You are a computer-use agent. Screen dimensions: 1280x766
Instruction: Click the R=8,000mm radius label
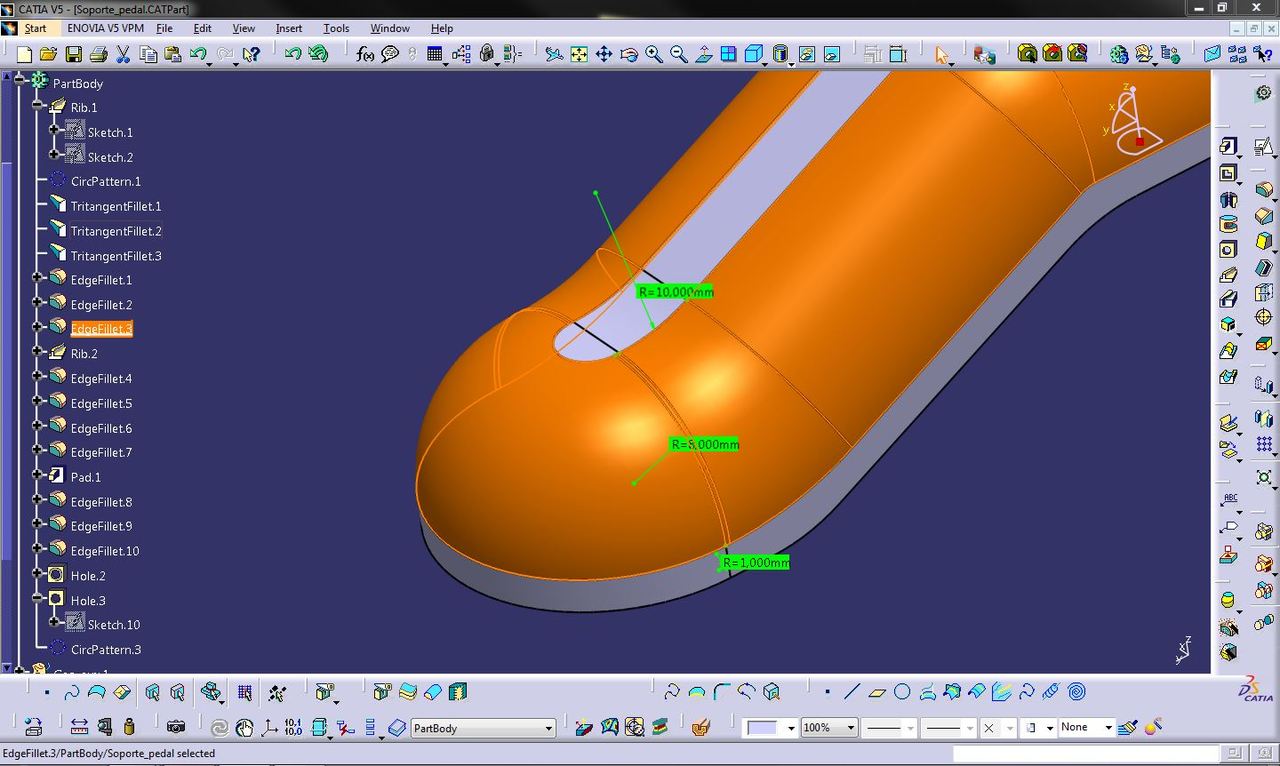[x=704, y=444]
